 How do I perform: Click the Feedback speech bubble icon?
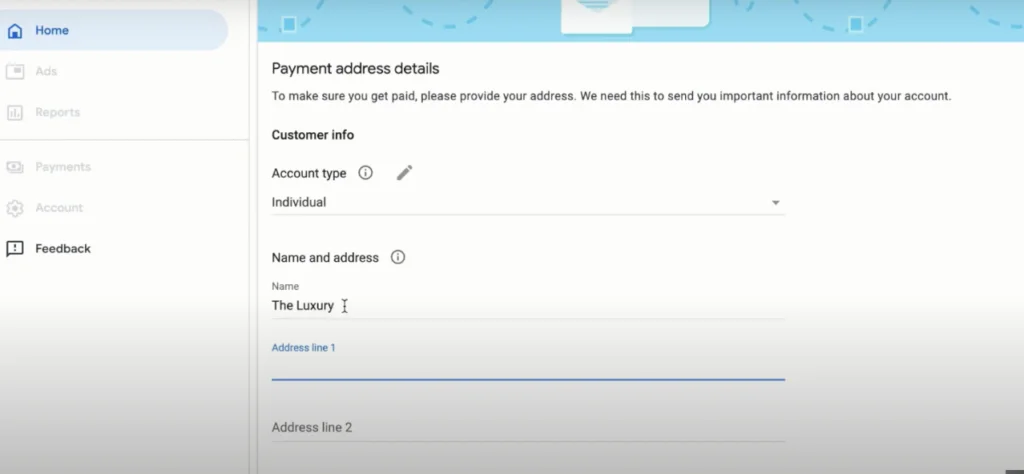(15, 249)
